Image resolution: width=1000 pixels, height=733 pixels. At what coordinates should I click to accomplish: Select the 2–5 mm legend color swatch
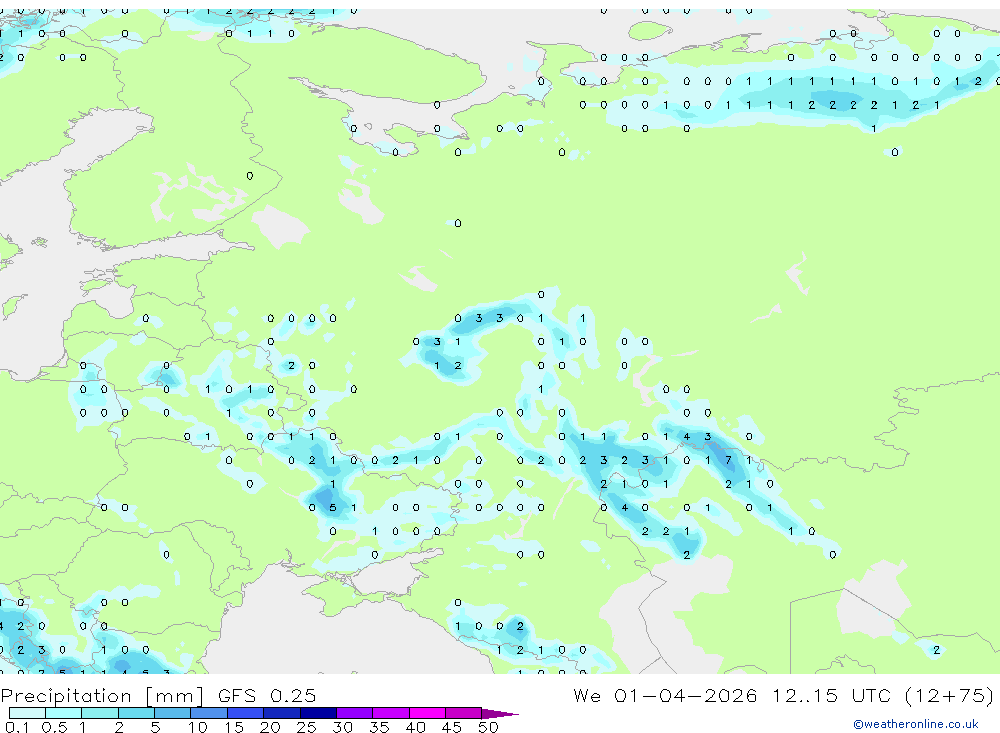[136, 713]
